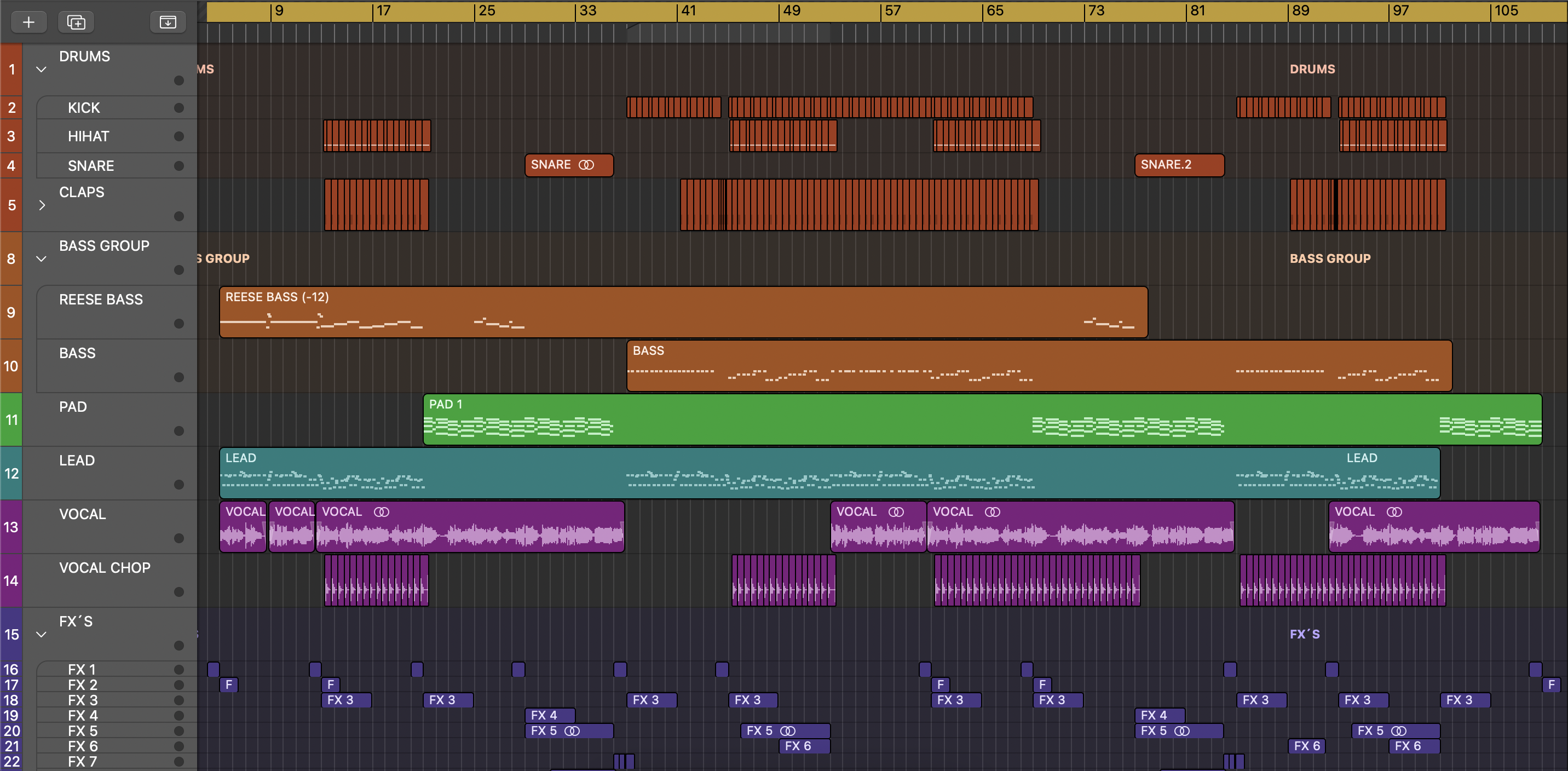This screenshot has width=1568, height=771.
Task: Toggle the SNARE track on/off dot
Action: (x=179, y=166)
